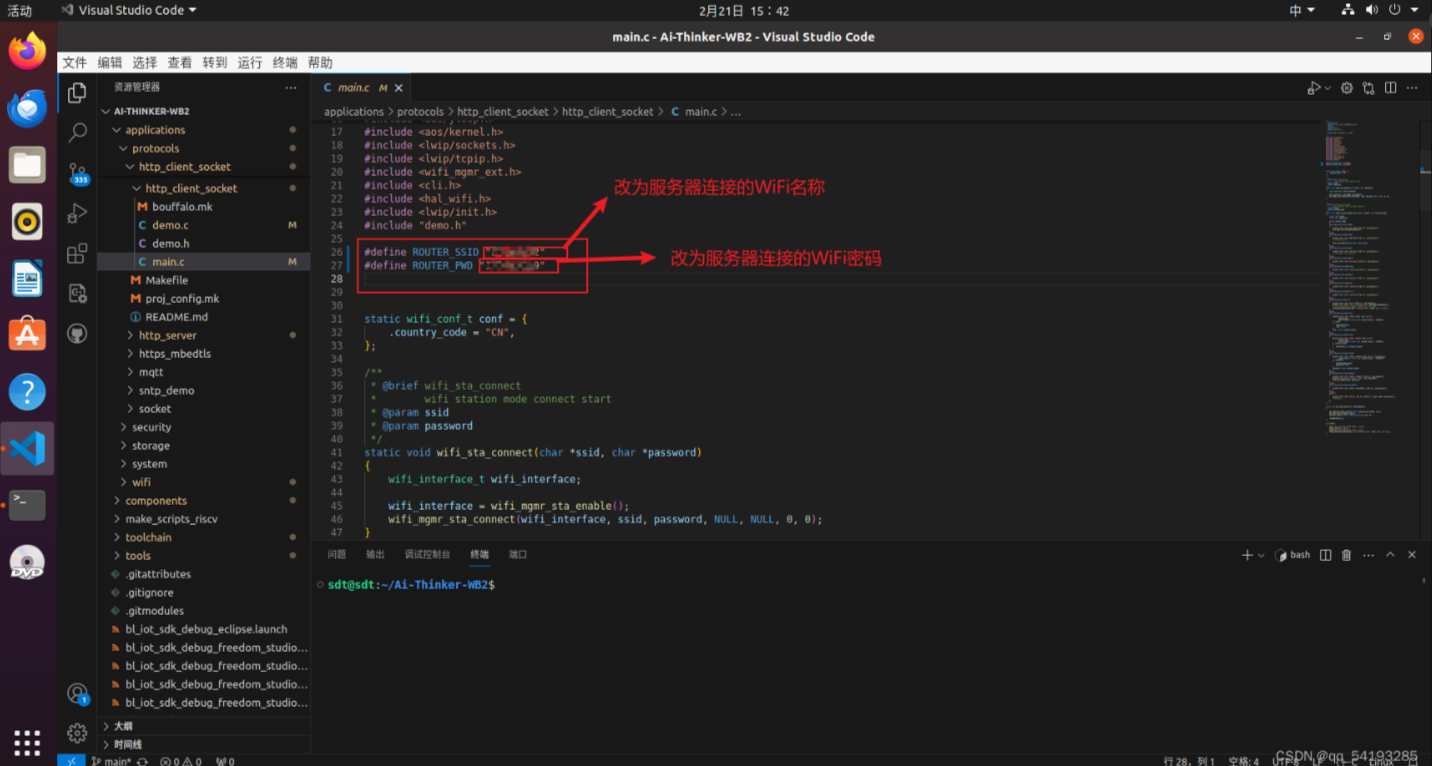Screen dimensions: 1432x766
Task: Click the run/debug play icon in editor toolbar
Action: click(1314, 88)
